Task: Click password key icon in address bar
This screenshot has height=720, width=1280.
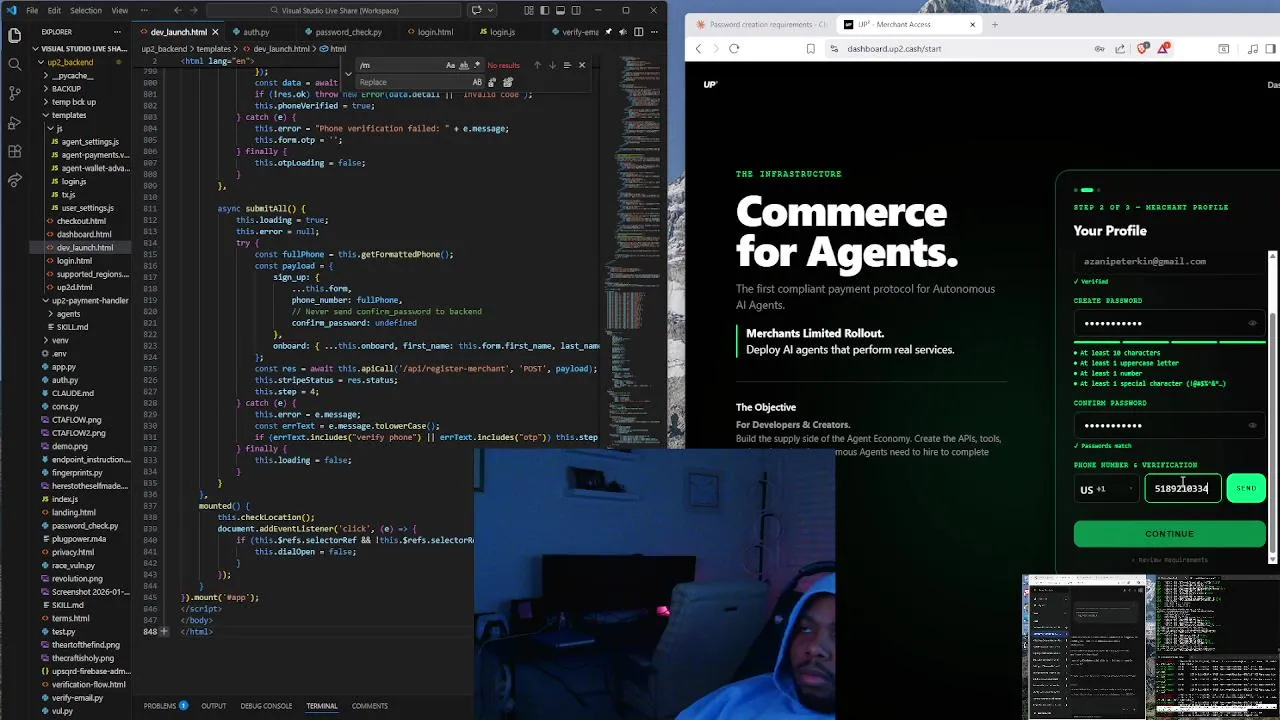Action: pyautogui.click(x=1100, y=49)
